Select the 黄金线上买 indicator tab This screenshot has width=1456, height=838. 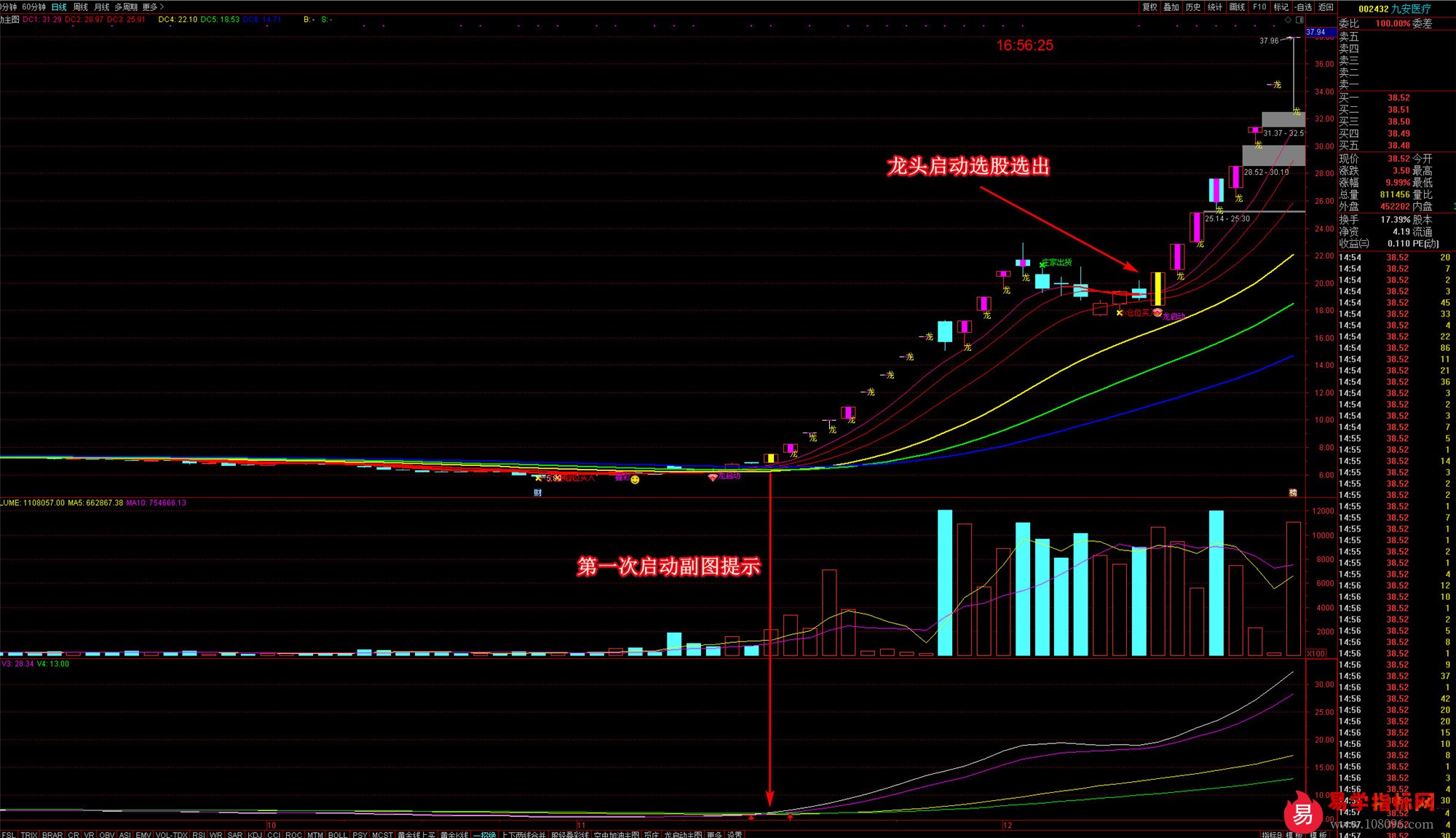[416, 834]
